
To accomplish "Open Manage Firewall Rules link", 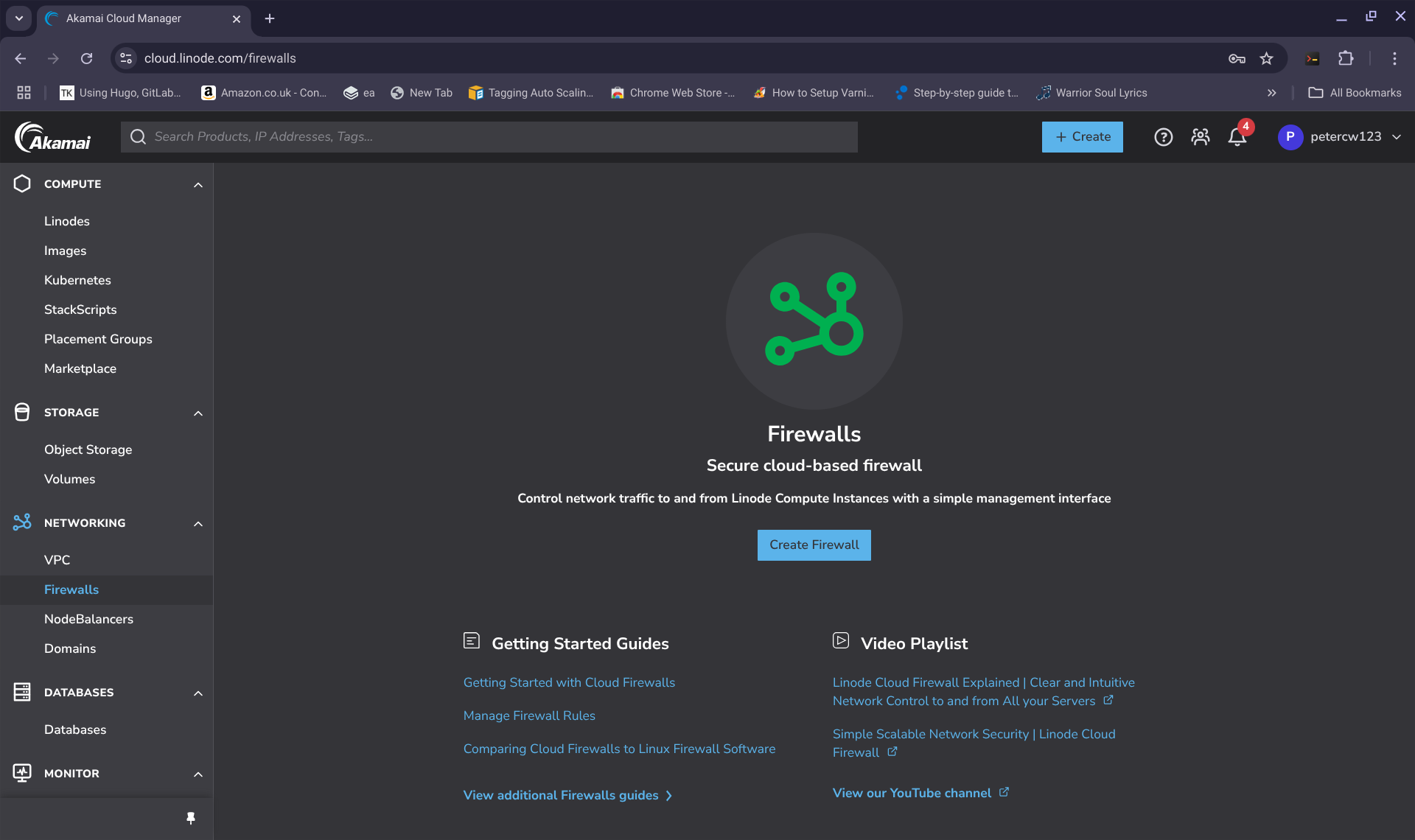I will point(529,715).
